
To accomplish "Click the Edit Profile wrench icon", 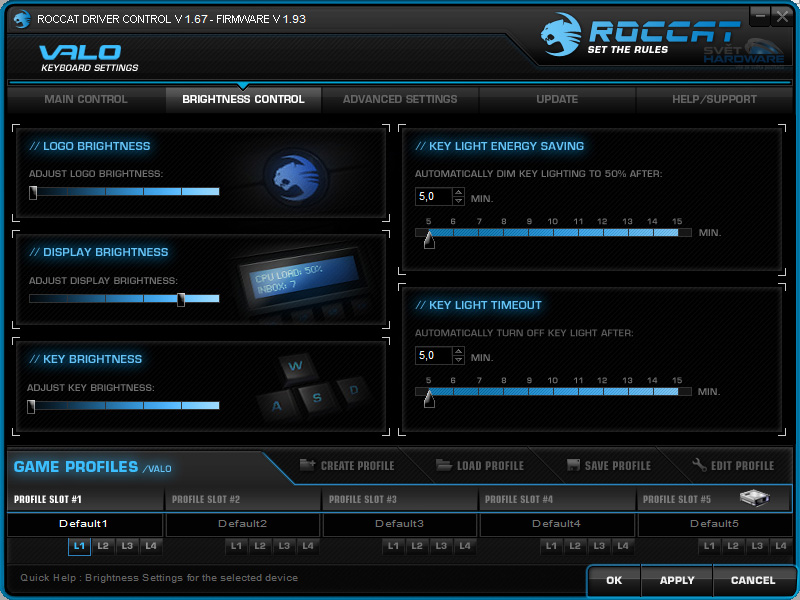I will (699, 465).
